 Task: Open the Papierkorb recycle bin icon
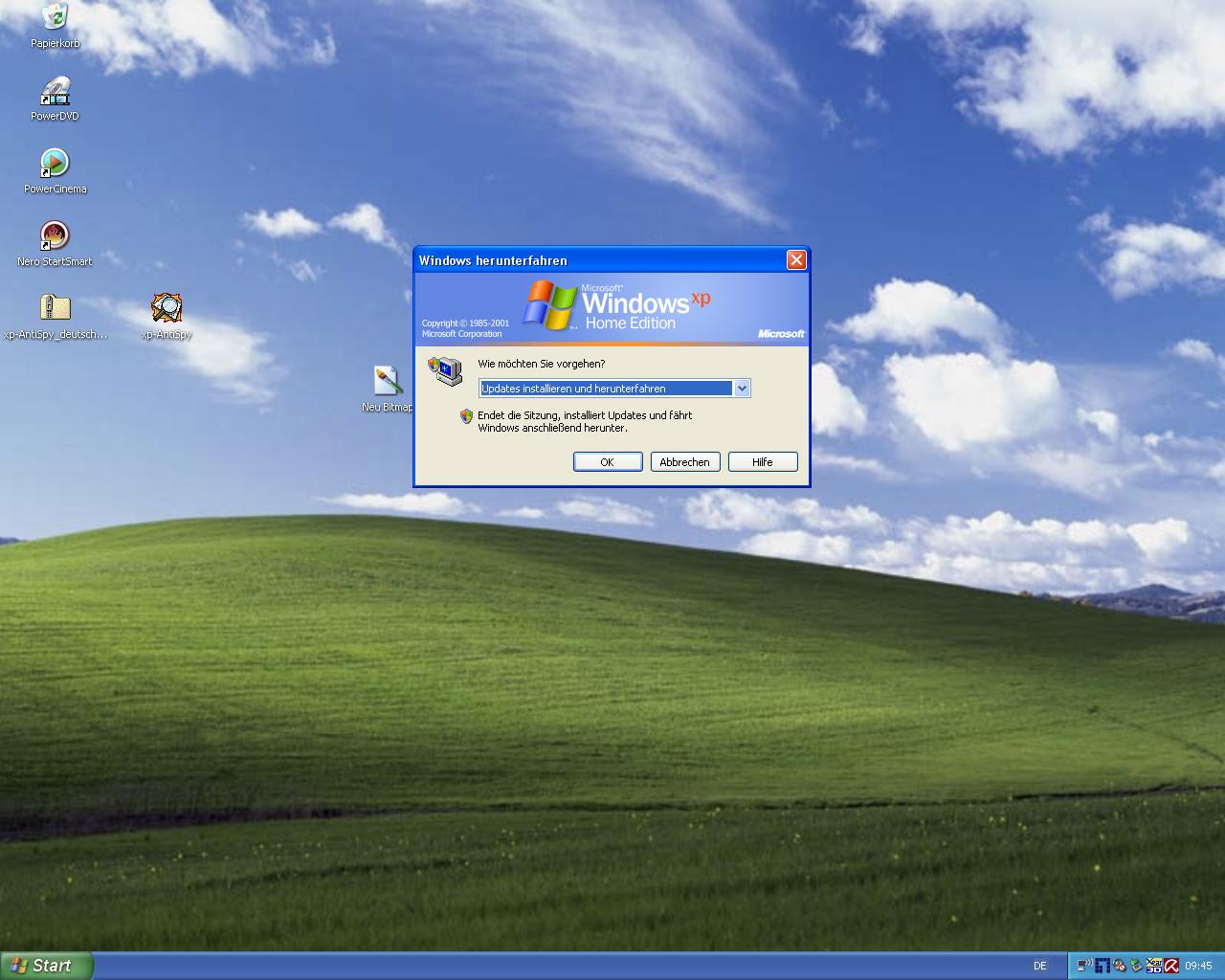(x=55, y=26)
